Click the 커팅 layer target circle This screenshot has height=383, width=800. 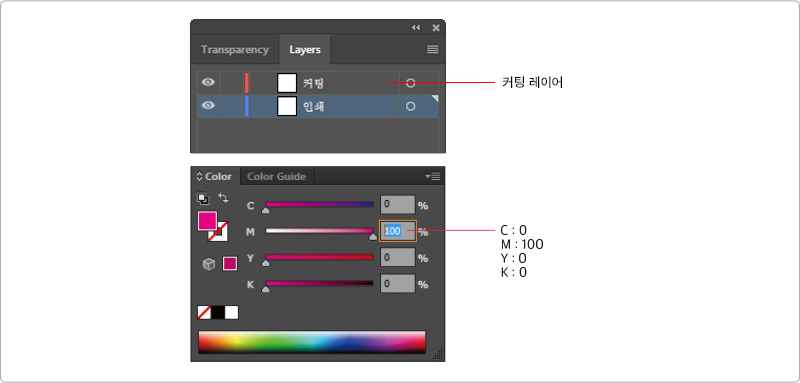pyautogui.click(x=410, y=83)
